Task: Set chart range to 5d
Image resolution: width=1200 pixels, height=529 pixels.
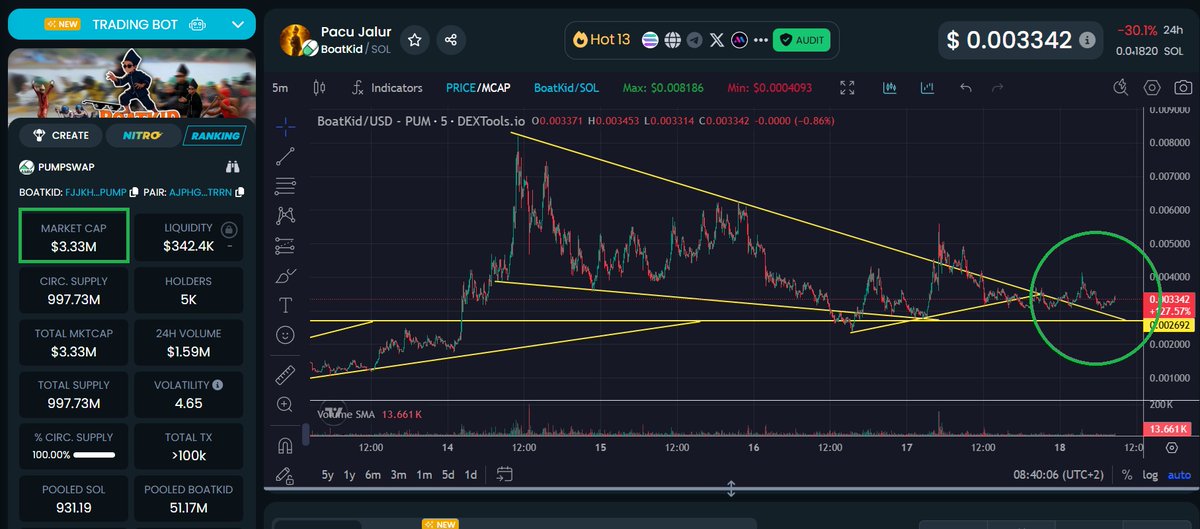Action: point(448,474)
